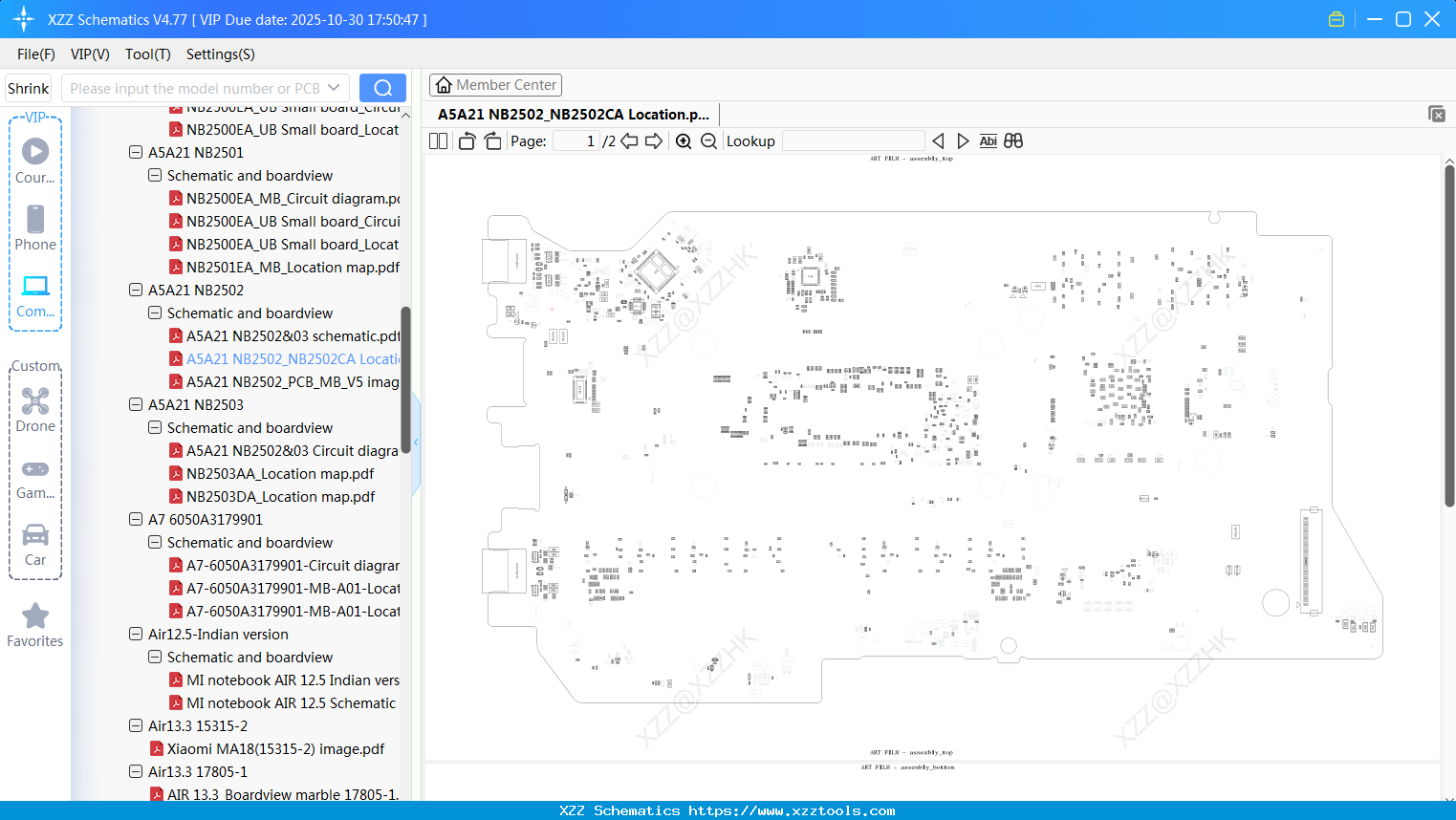This screenshot has height=820, width=1456.
Task: Collapse the A5A21 NB2502 tree node
Action: coord(136,290)
